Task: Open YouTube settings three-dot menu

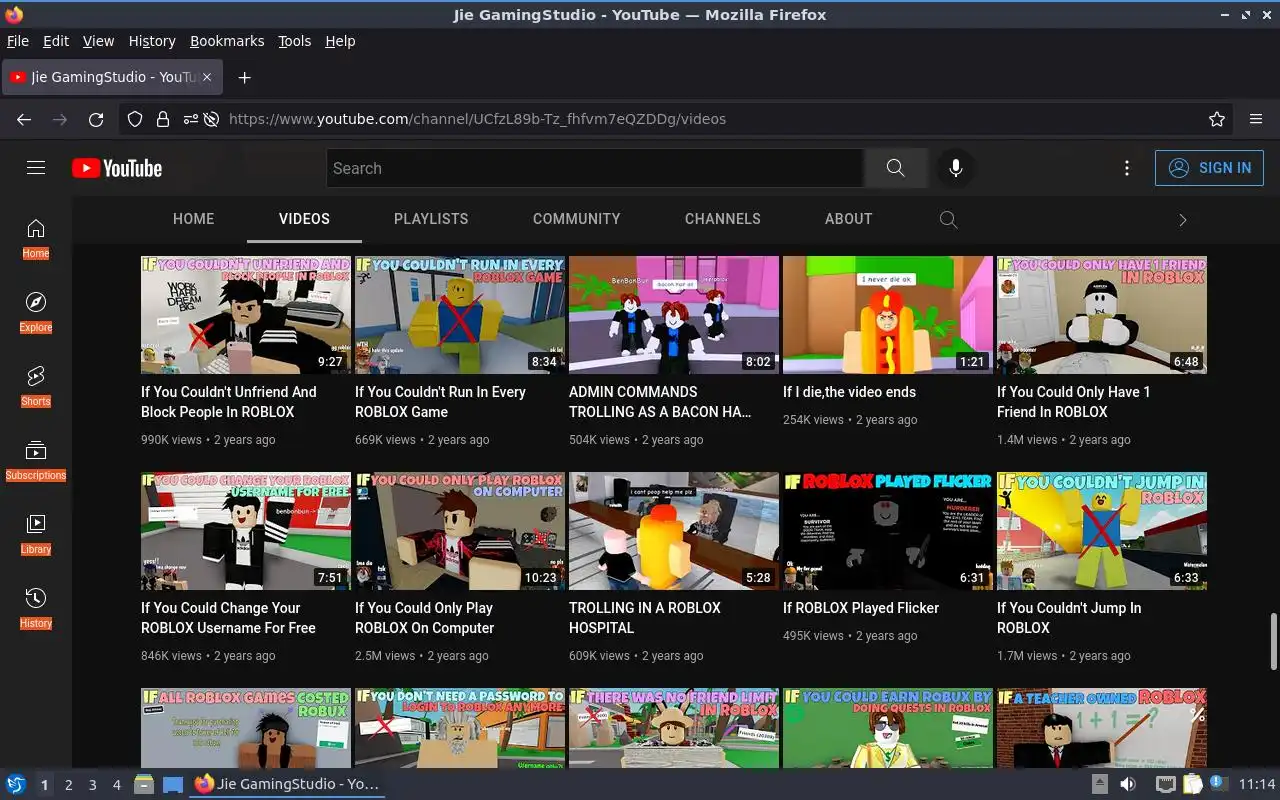Action: [1127, 168]
